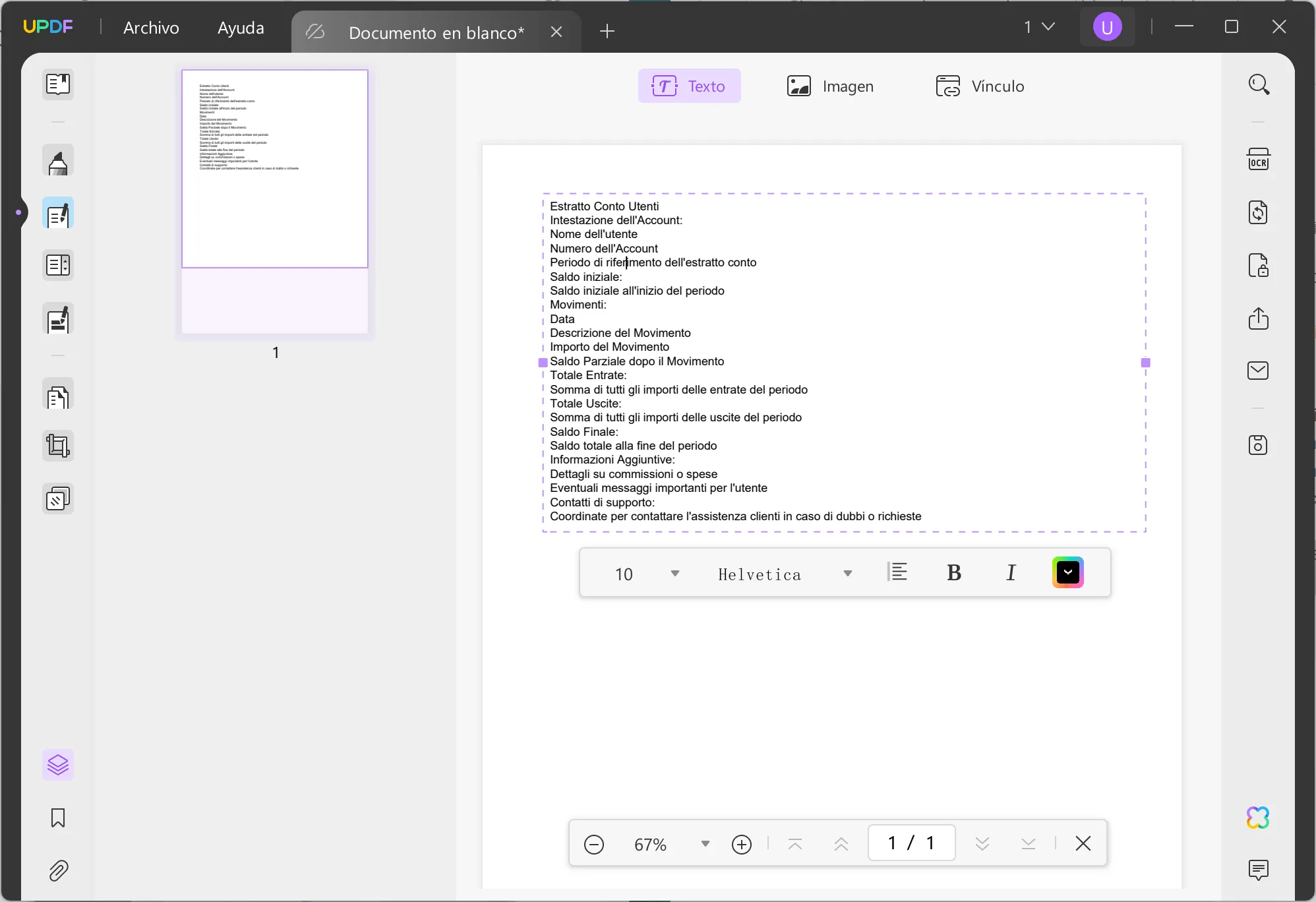Open the comments panel icon
This screenshot has width=1316, height=902.
point(1259,870)
